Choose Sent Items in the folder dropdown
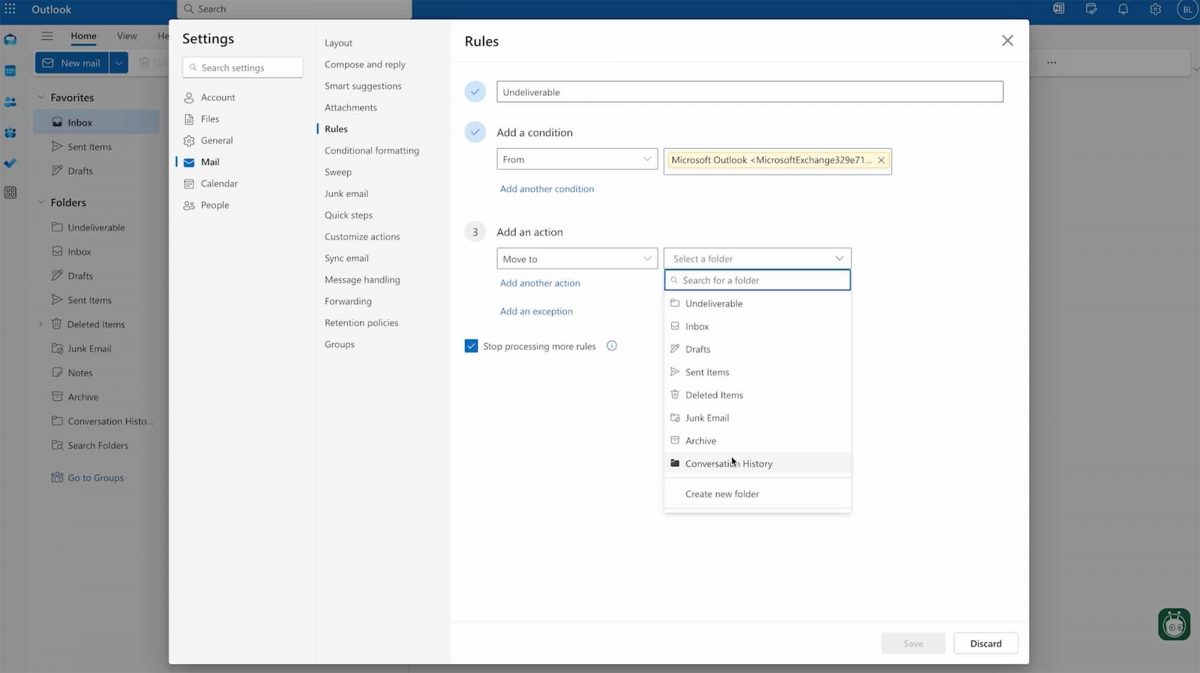This screenshot has width=1200, height=673. point(757,372)
